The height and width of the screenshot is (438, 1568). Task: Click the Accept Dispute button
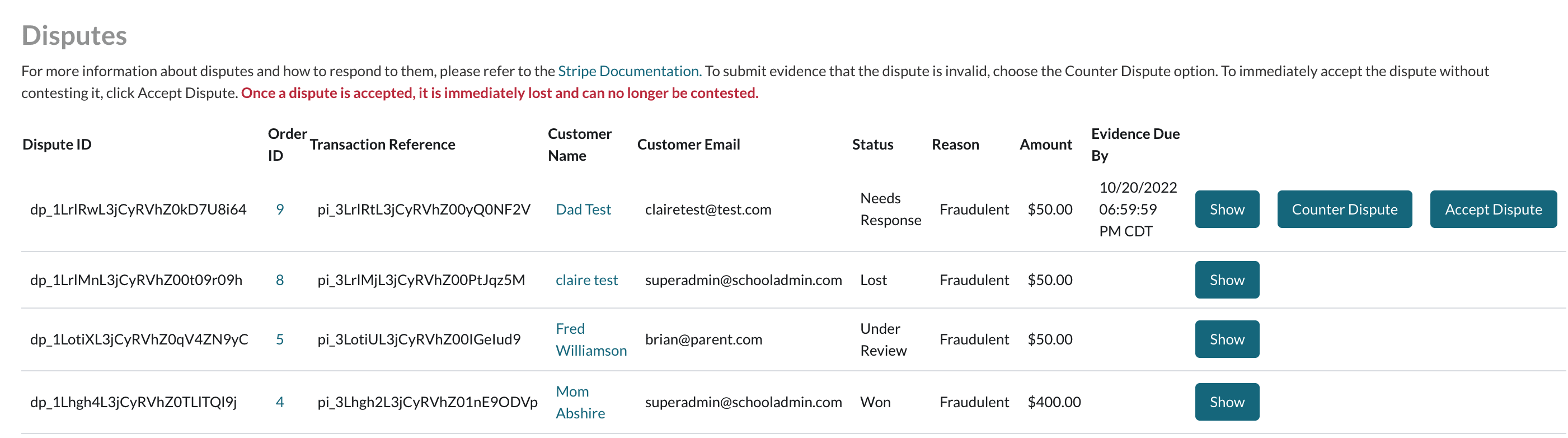1492,209
